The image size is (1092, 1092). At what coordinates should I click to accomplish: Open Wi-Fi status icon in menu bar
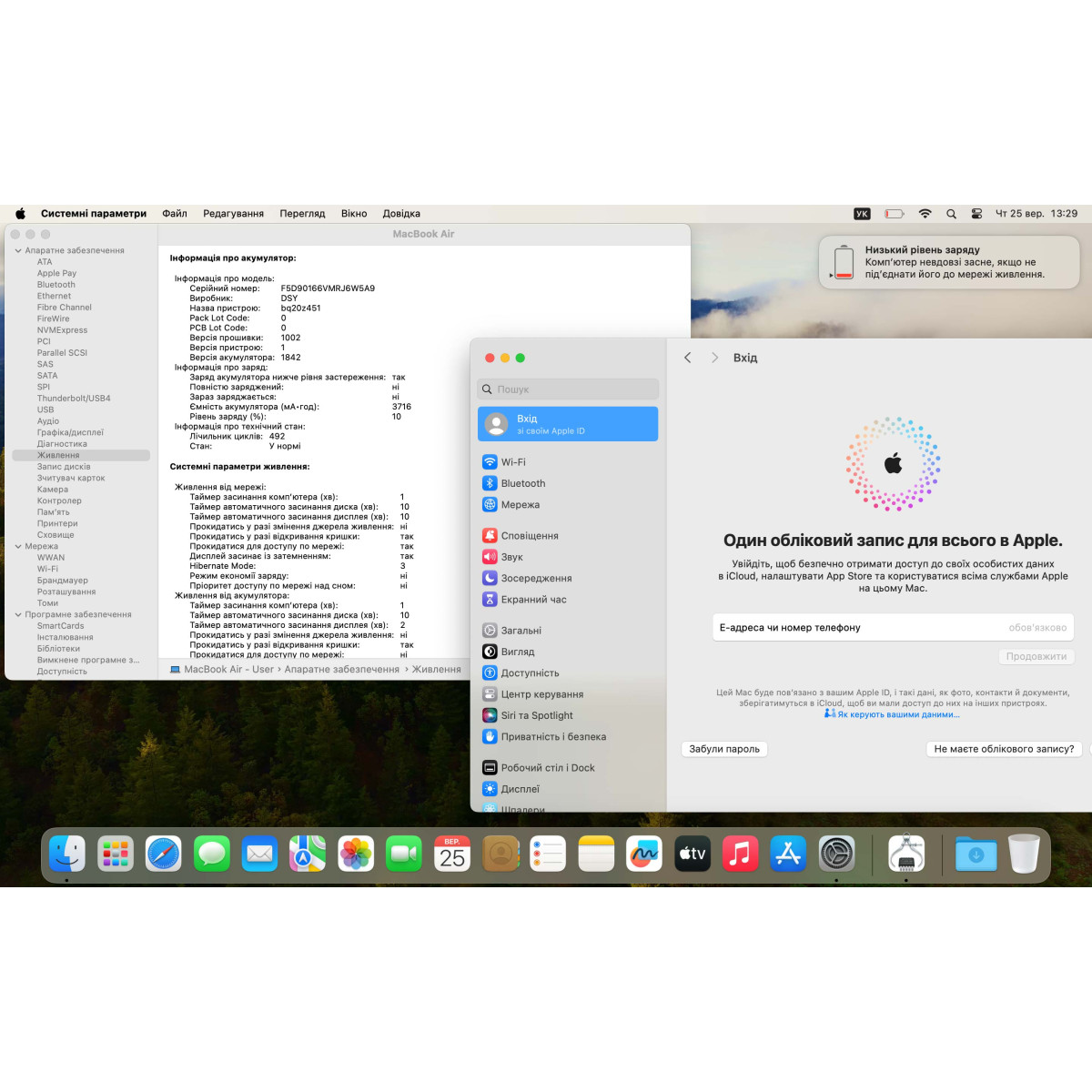click(x=925, y=214)
